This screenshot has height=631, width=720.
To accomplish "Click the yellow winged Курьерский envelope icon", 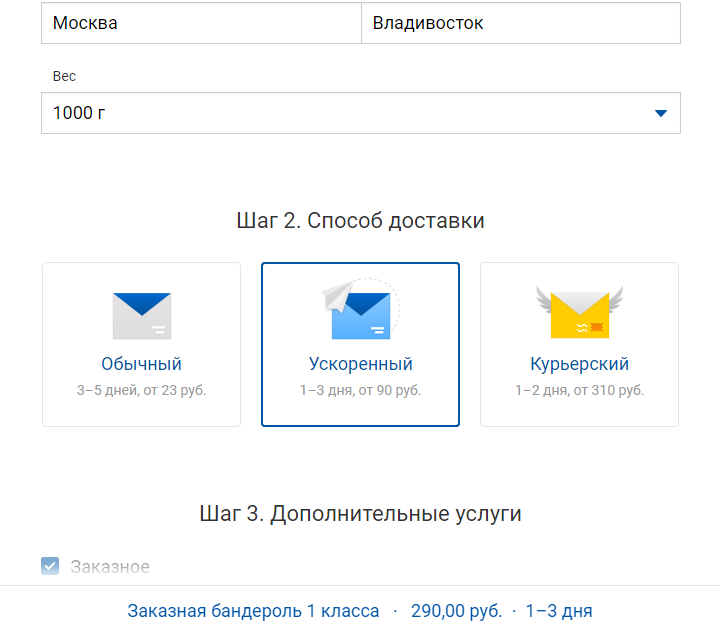I will tap(579, 312).
